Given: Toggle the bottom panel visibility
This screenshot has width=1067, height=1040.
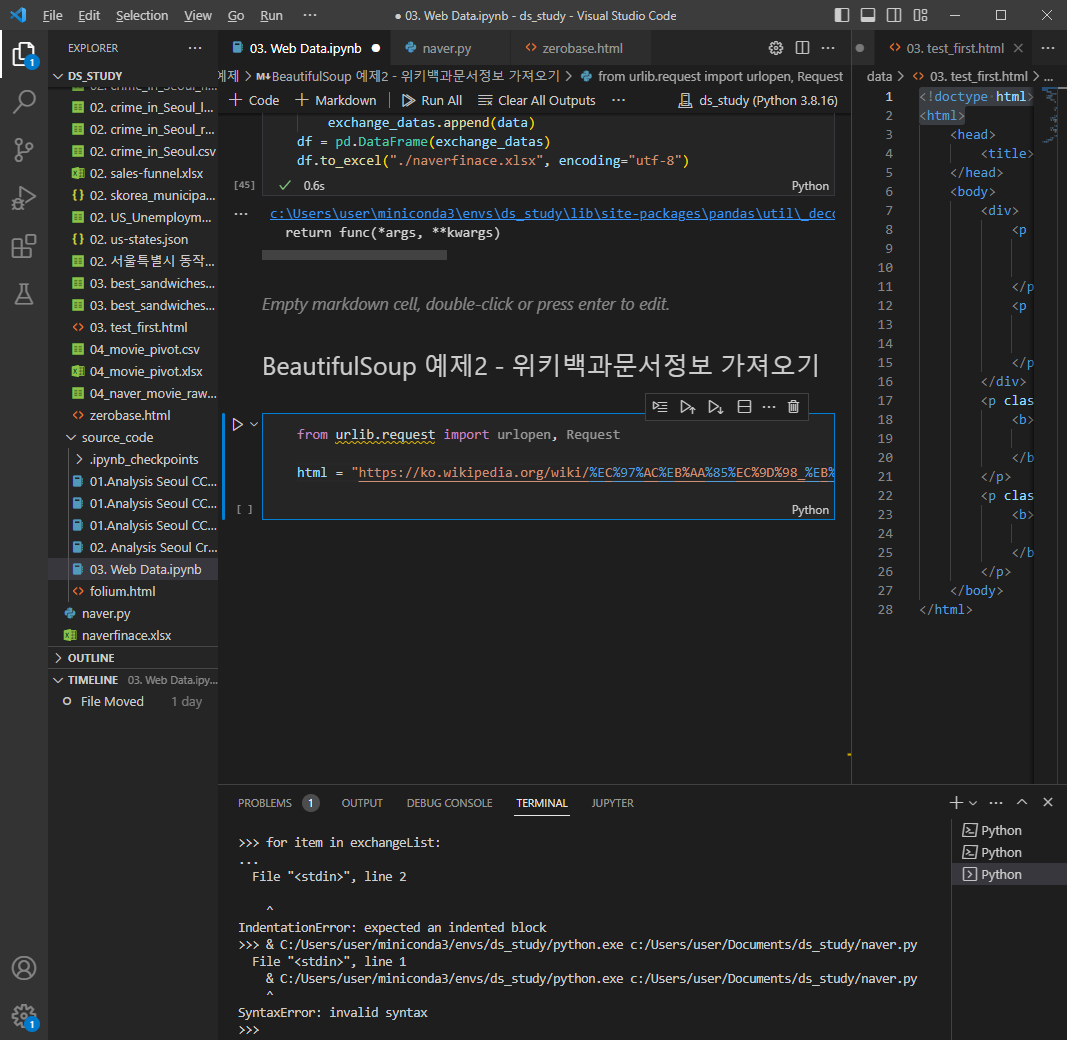Looking at the screenshot, I should tap(868, 15).
